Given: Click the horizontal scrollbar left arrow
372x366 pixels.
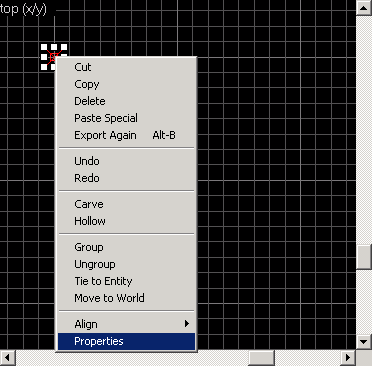Looking at the screenshot, I should coord(8,358).
